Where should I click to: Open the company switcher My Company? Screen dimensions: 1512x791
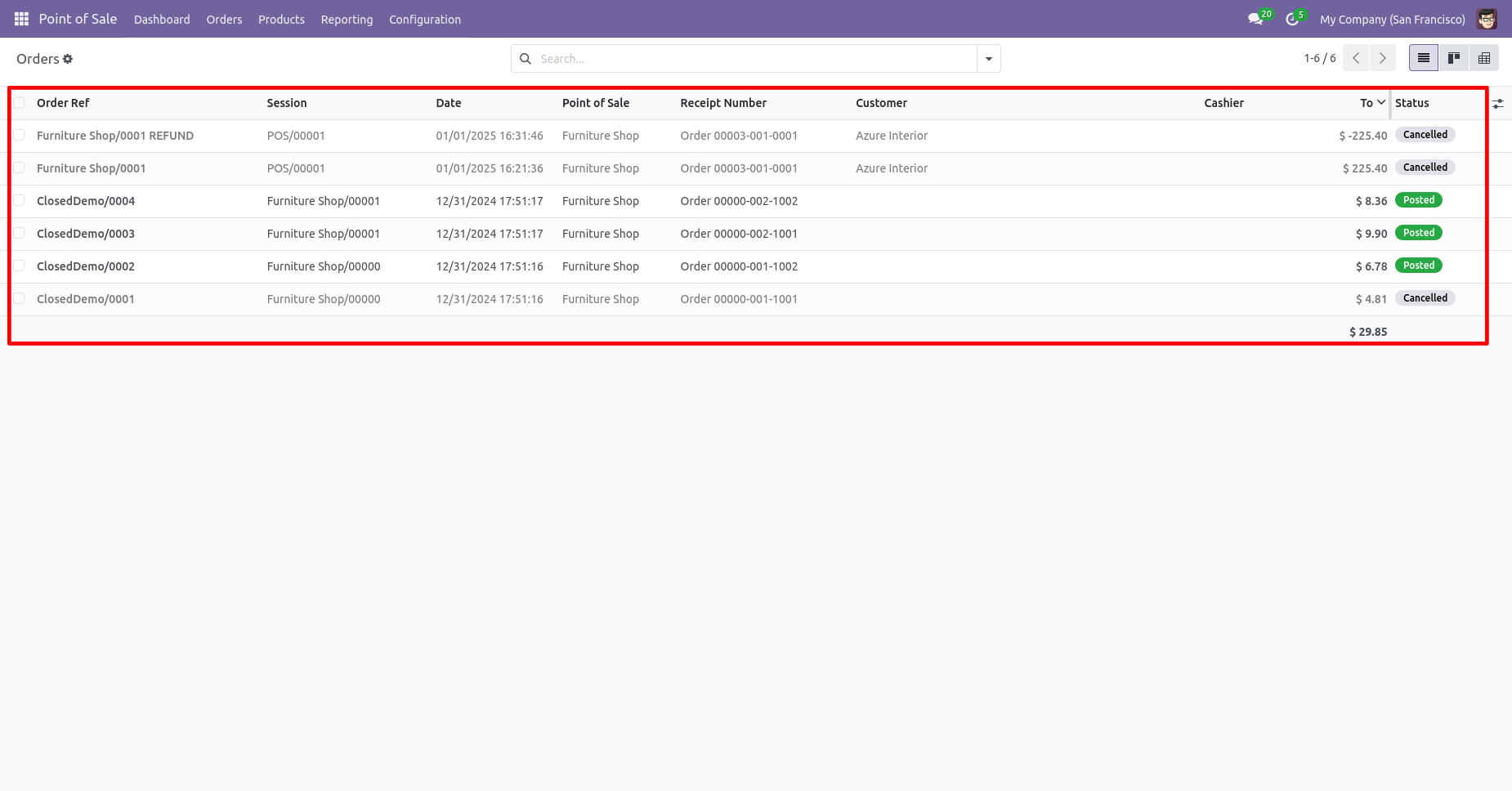tap(1392, 19)
